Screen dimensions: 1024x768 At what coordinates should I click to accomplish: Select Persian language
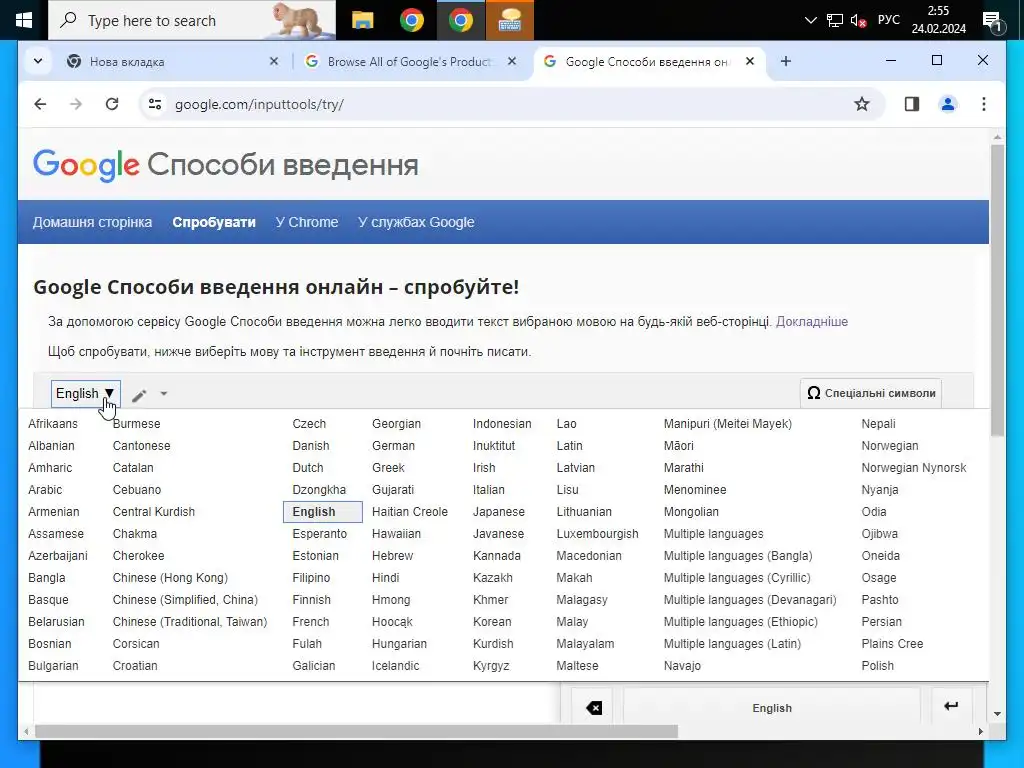881,622
